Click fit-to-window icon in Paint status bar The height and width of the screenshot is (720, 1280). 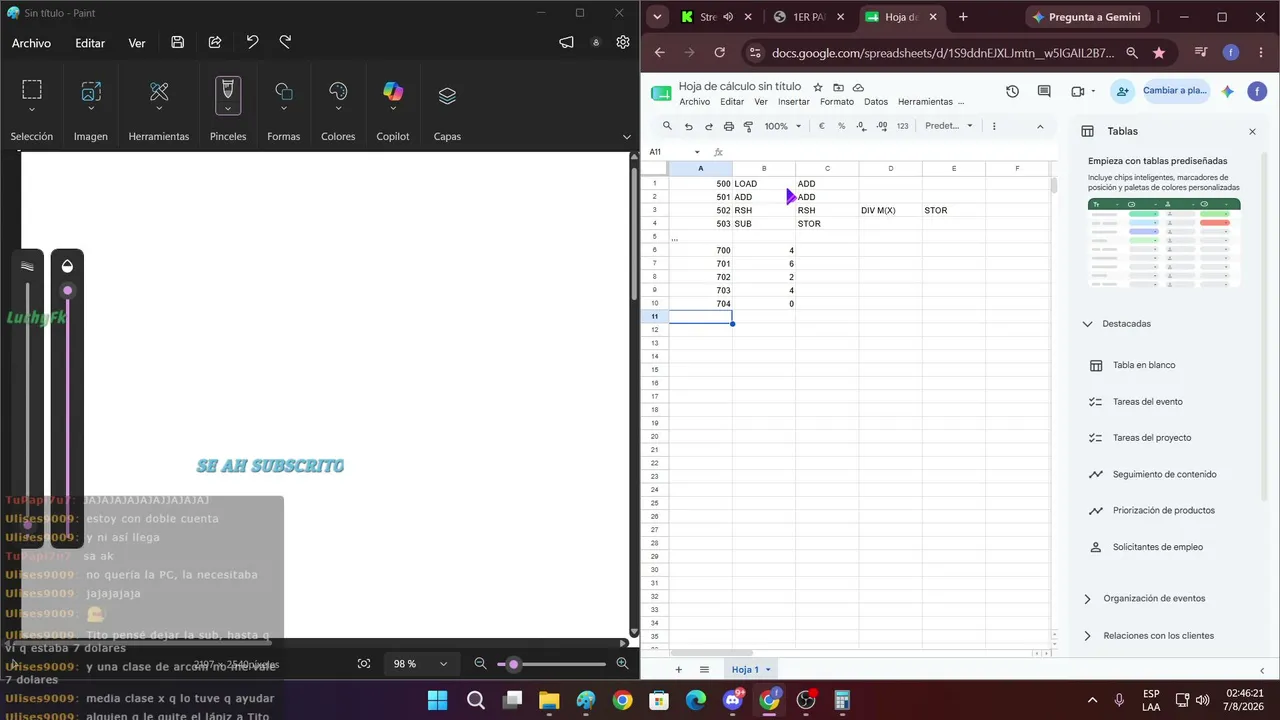(364, 663)
